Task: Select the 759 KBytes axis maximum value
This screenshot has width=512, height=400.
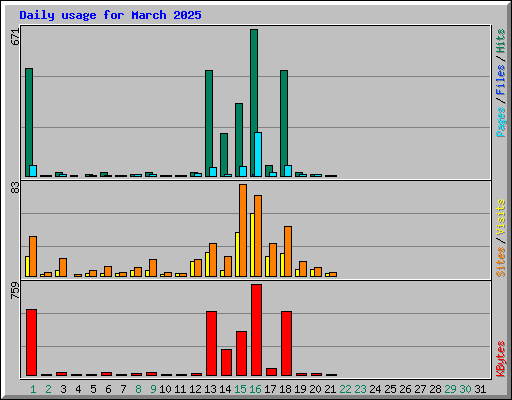Action: (15, 290)
